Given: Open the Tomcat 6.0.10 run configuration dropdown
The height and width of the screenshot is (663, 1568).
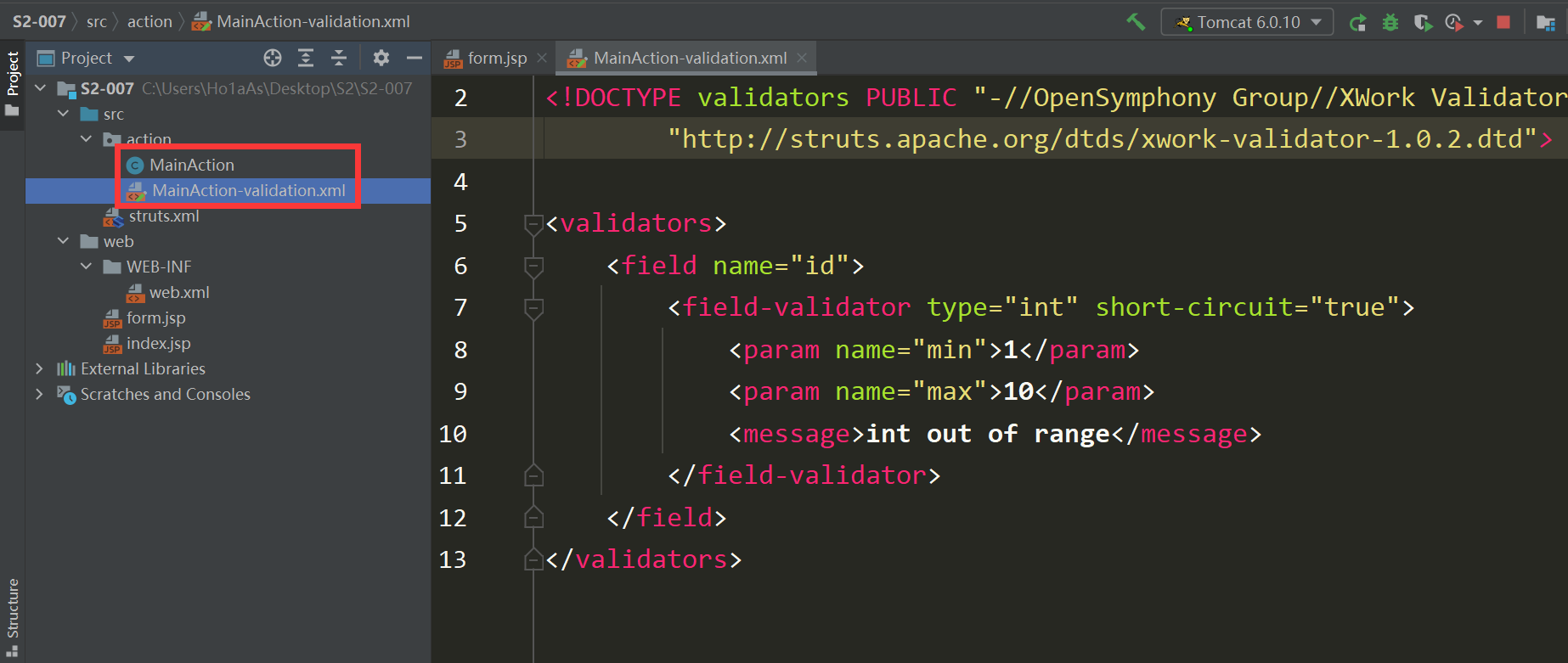Looking at the screenshot, I should pos(1247,22).
